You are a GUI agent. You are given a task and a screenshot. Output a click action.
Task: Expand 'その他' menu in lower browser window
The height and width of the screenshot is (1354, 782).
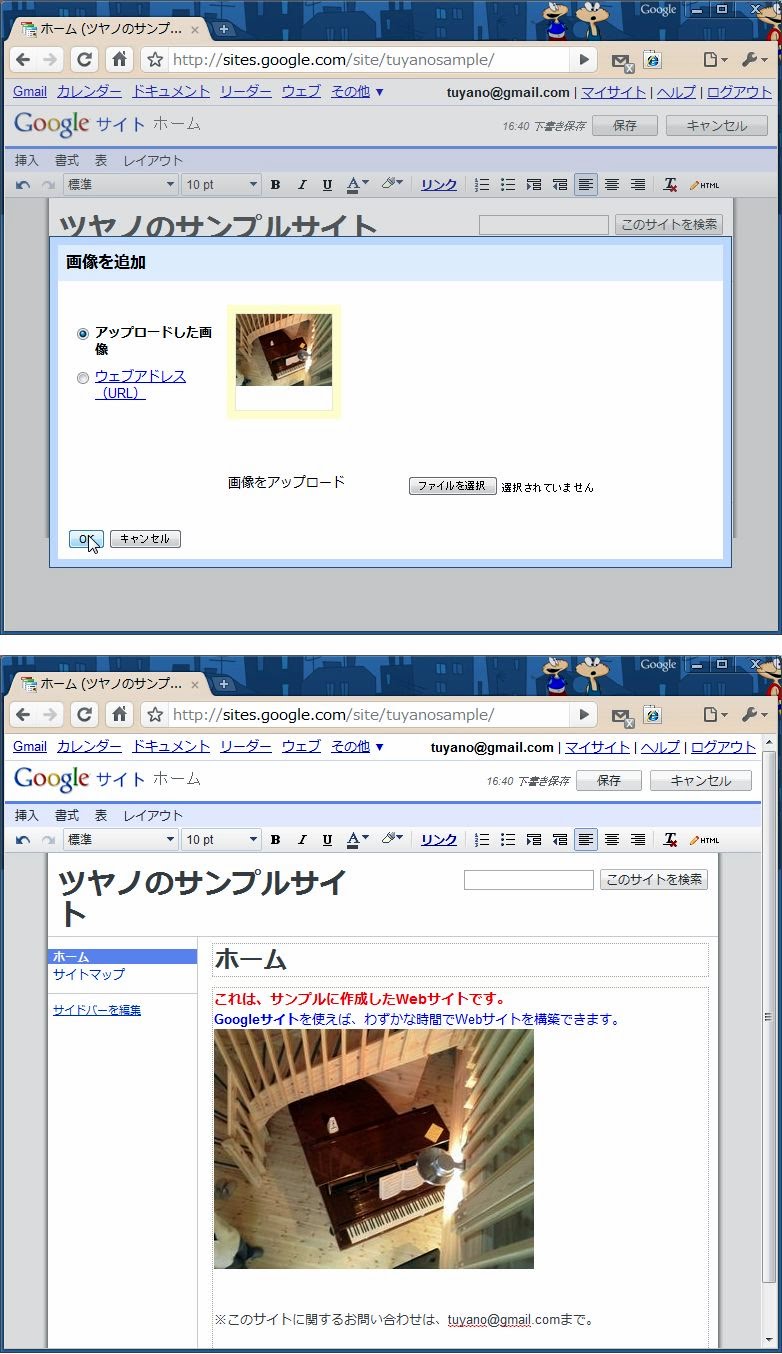pos(357,747)
